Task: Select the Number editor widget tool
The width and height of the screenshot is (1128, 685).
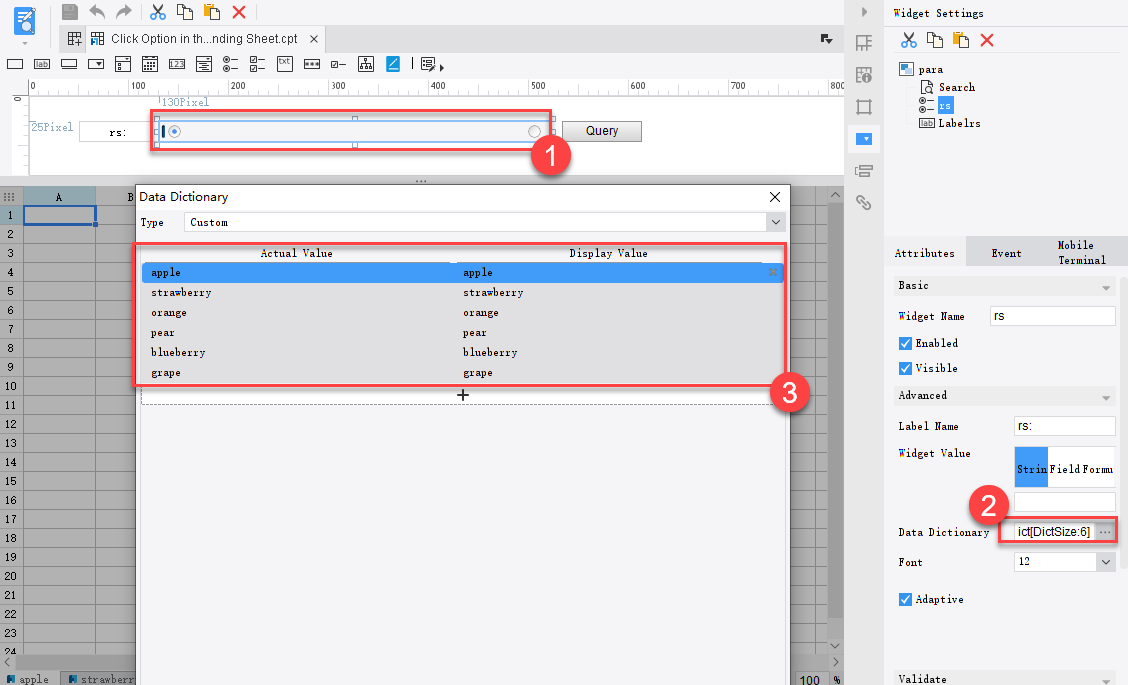Action: tap(178, 63)
